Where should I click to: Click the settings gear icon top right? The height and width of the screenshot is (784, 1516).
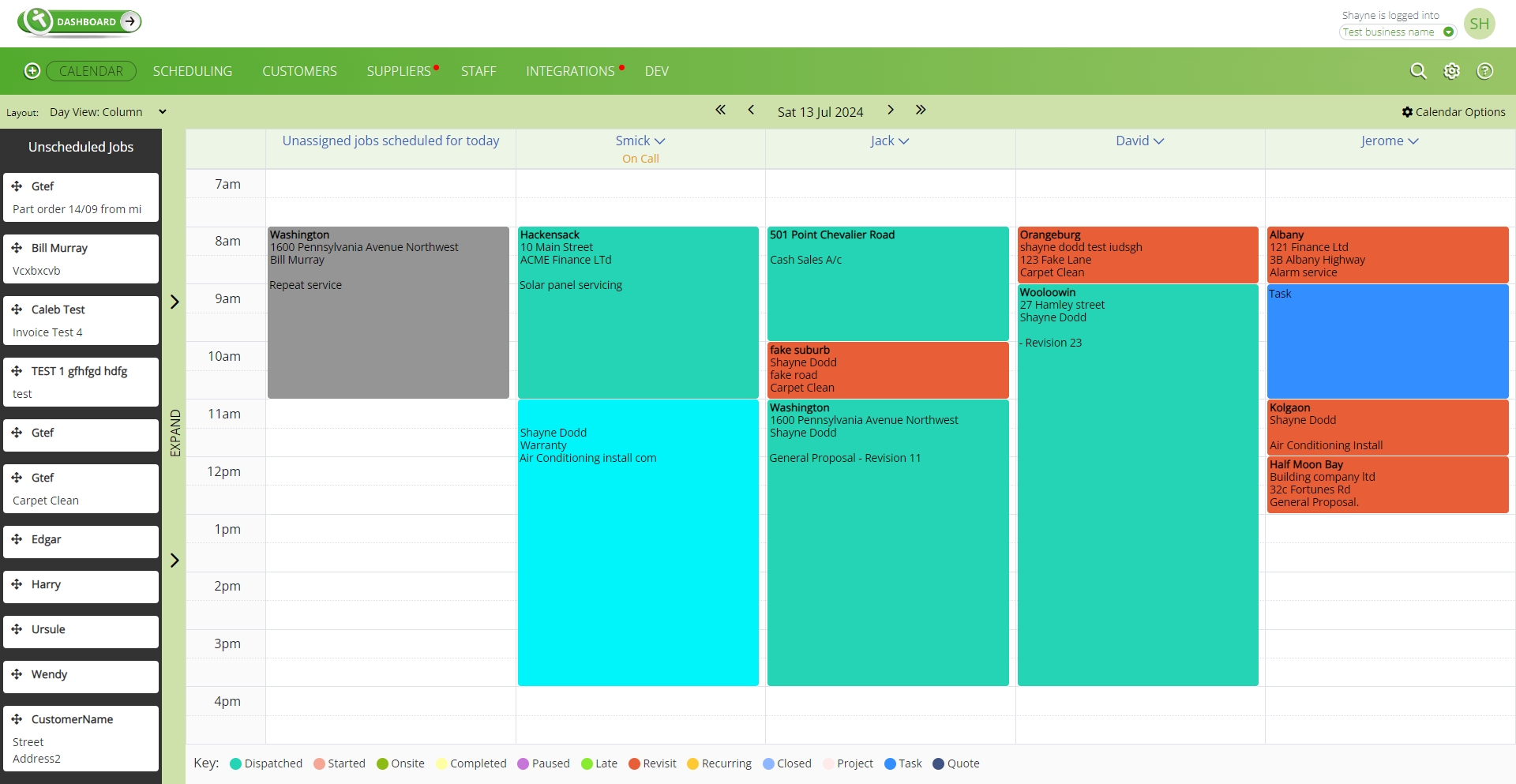pyautogui.click(x=1452, y=71)
